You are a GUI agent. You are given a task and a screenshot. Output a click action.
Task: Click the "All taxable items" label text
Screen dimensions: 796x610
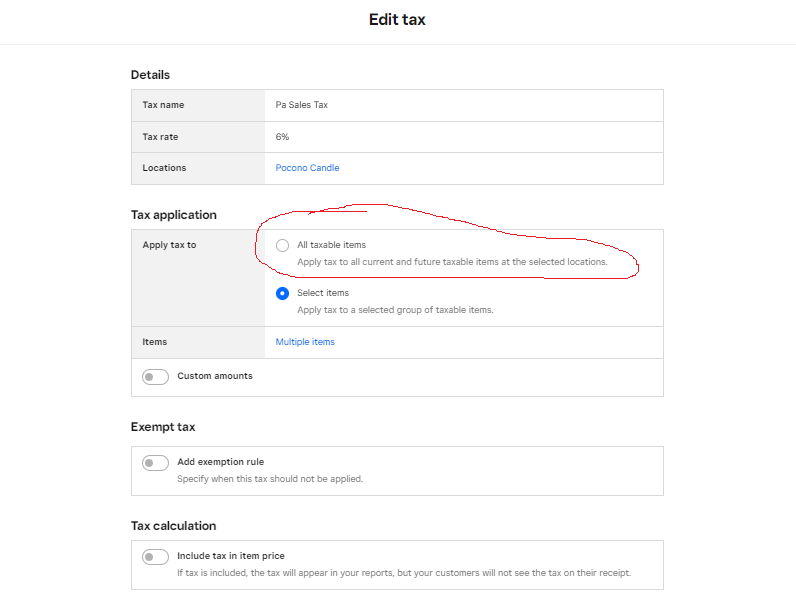pos(331,245)
